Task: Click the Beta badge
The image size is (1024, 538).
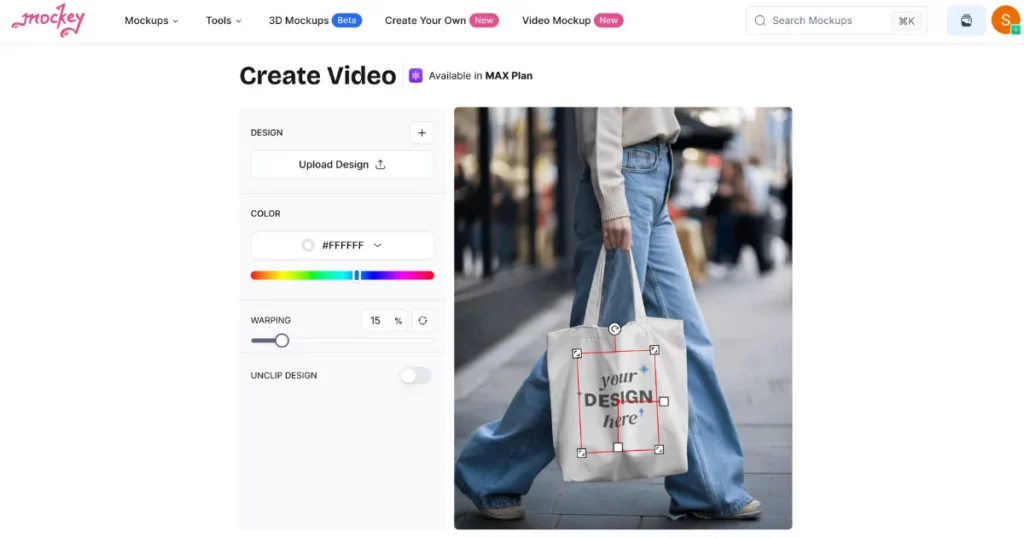Action: [x=347, y=21]
